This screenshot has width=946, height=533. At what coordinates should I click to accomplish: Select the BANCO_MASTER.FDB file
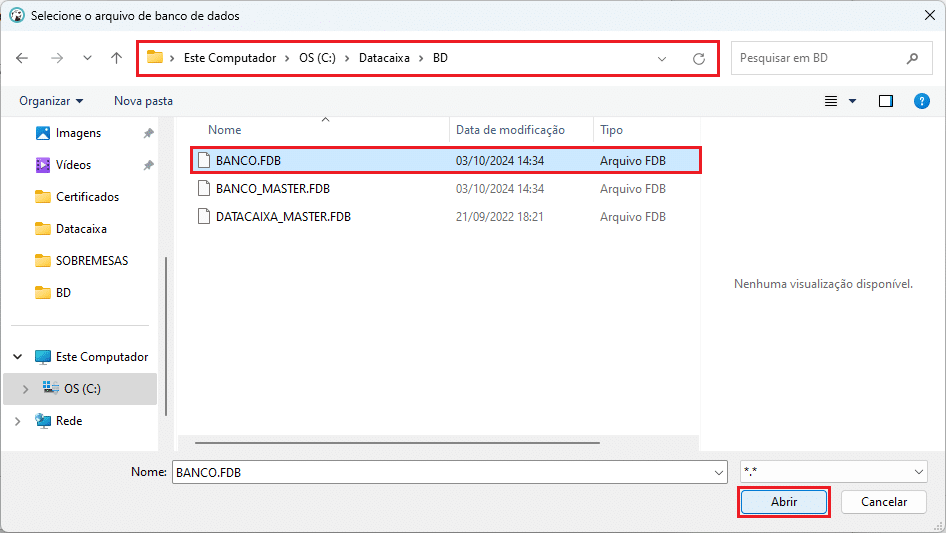272,188
